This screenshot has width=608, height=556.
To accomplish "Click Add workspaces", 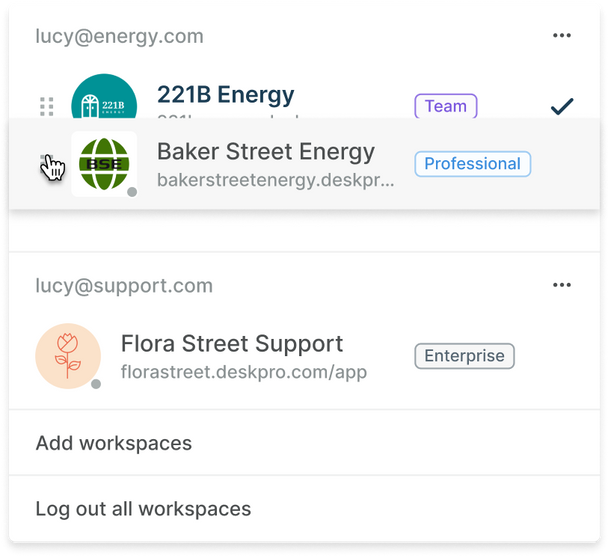I will tap(114, 443).
